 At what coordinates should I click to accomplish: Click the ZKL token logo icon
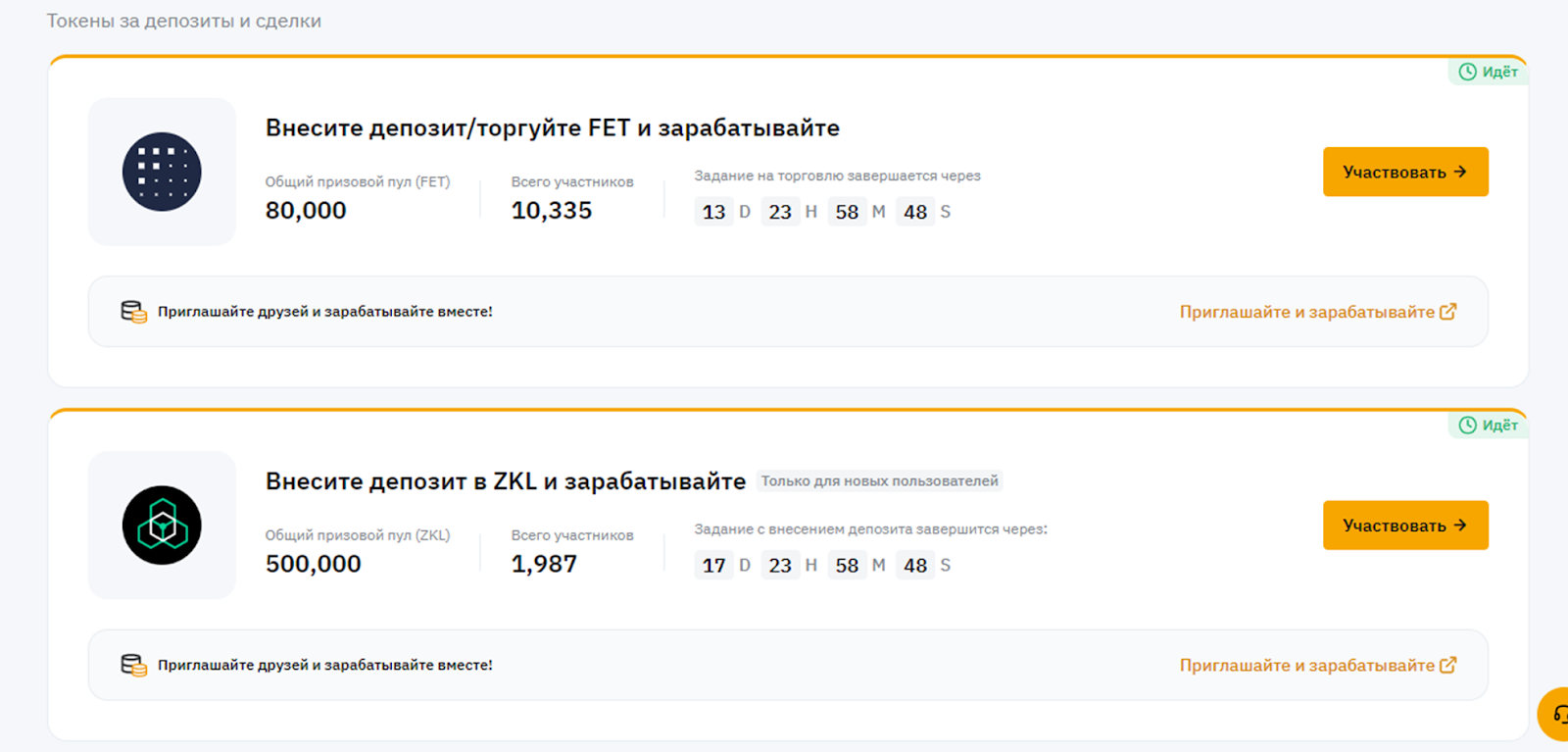[x=162, y=526]
